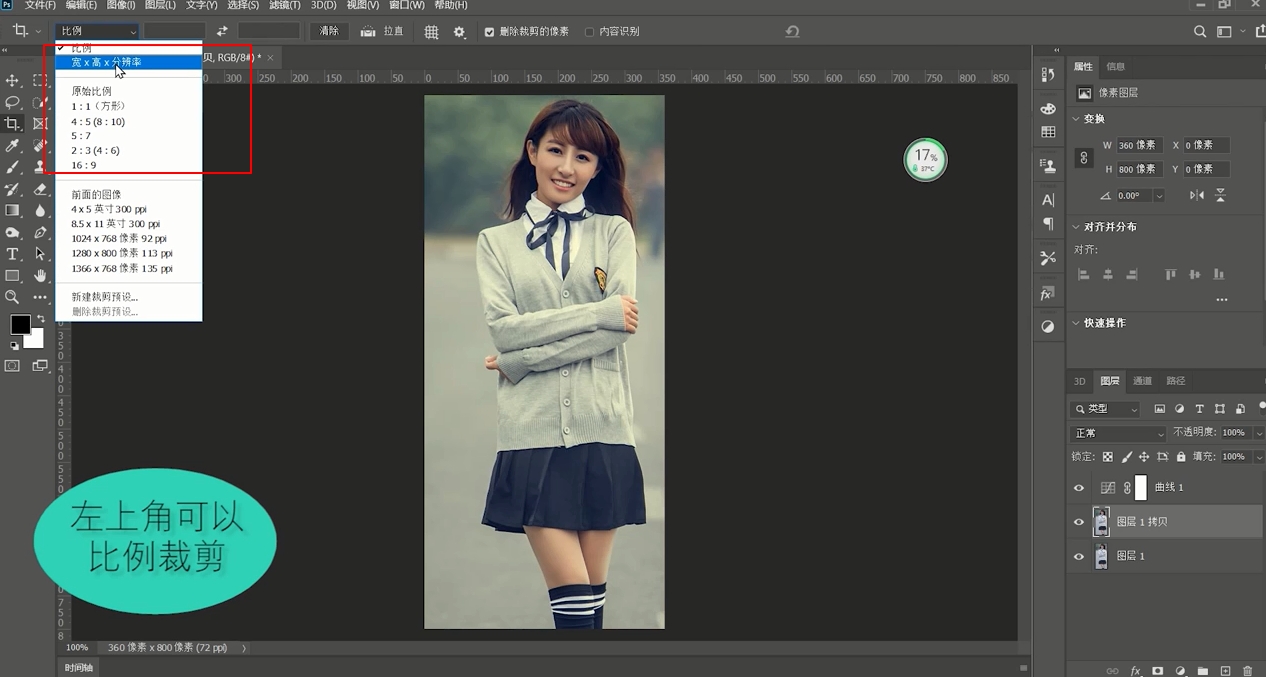Click the reset crop undo arrow
This screenshot has height=677, width=1266.
[x=792, y=32]
